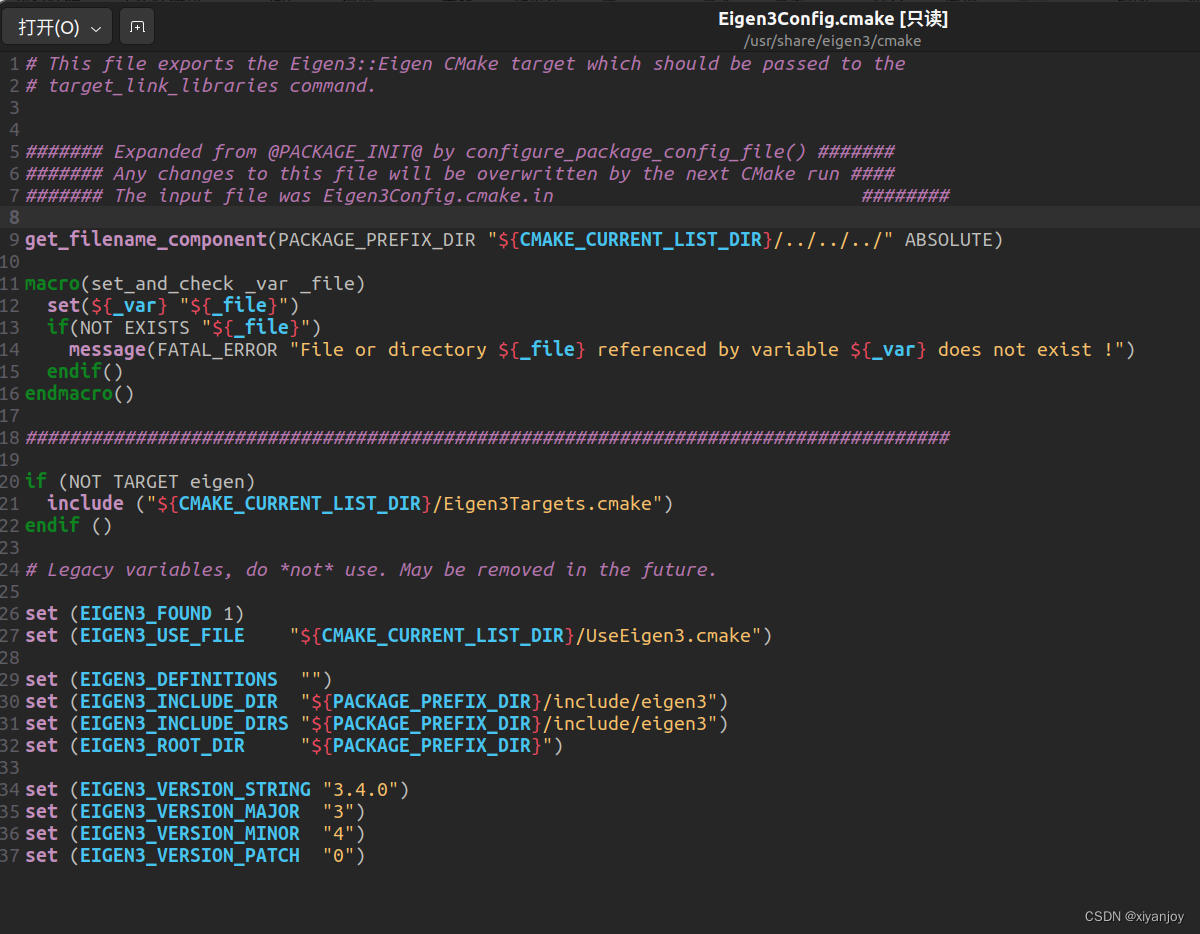
Task: Click the /usr/share/eigen3/cmake path subtitle
Action: [833, 41]
